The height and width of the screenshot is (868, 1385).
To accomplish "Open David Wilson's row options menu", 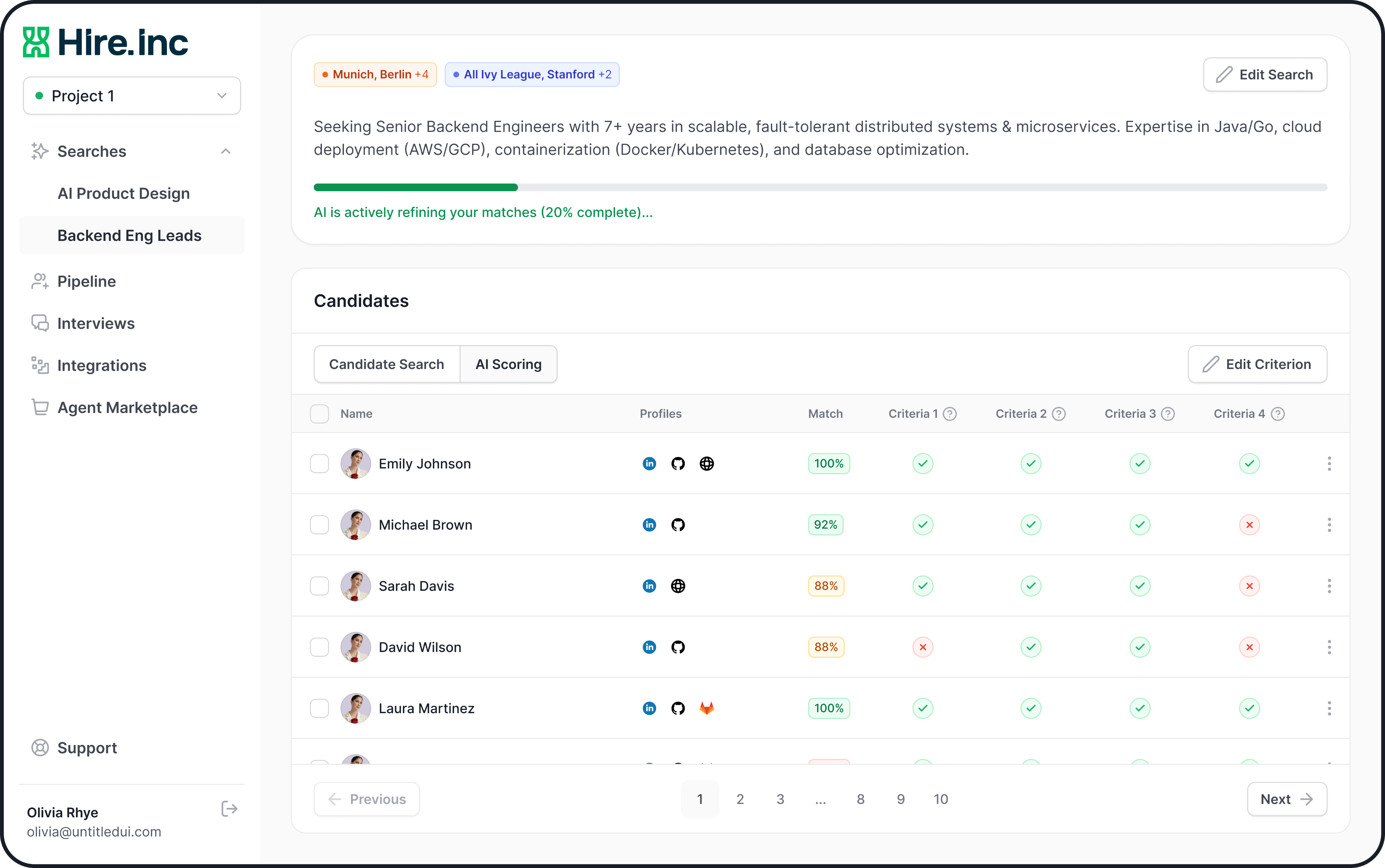I will click(x=1329, y=647).
